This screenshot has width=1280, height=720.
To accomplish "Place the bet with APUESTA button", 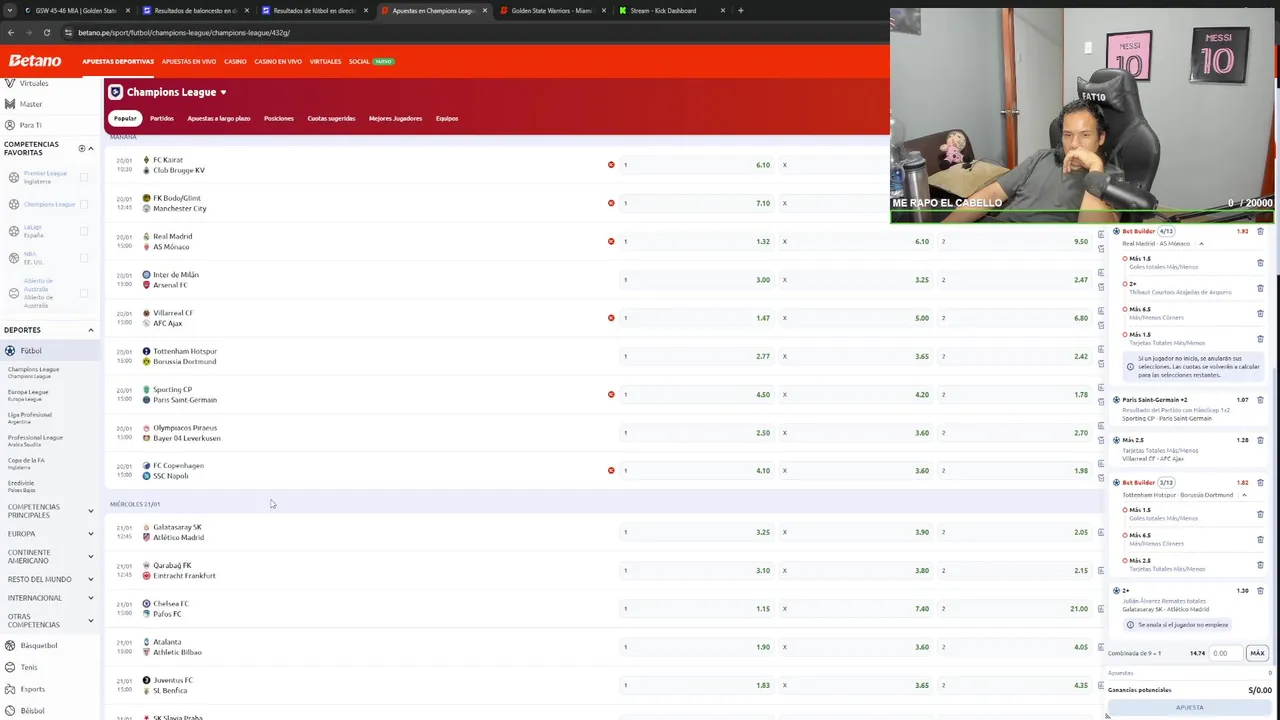I will [1189, 707].
